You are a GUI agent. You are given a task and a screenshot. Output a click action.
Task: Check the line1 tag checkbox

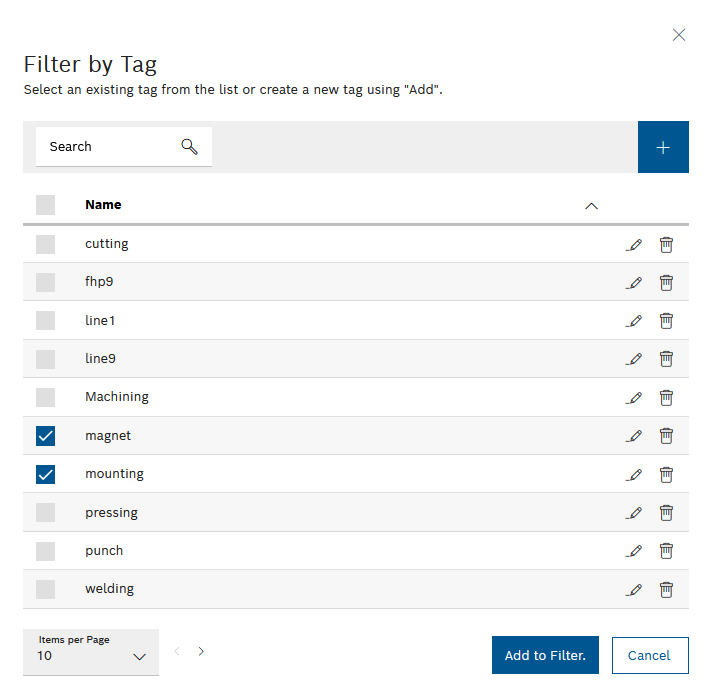pyautogui.click(x=45, y=320)
